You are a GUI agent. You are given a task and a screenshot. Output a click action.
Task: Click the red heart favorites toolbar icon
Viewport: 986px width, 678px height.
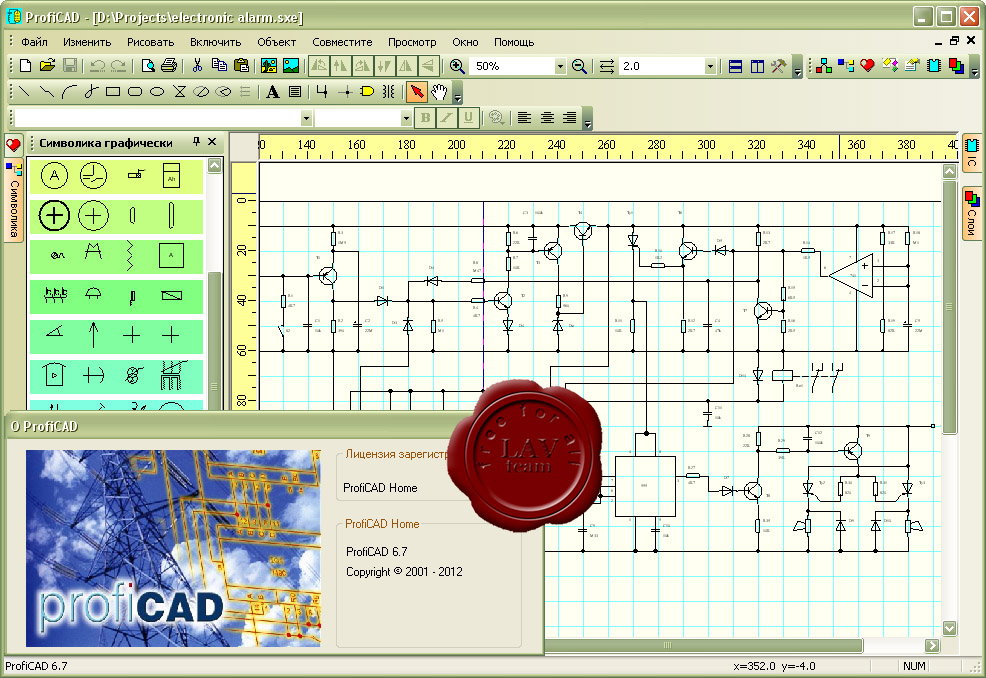867,65
